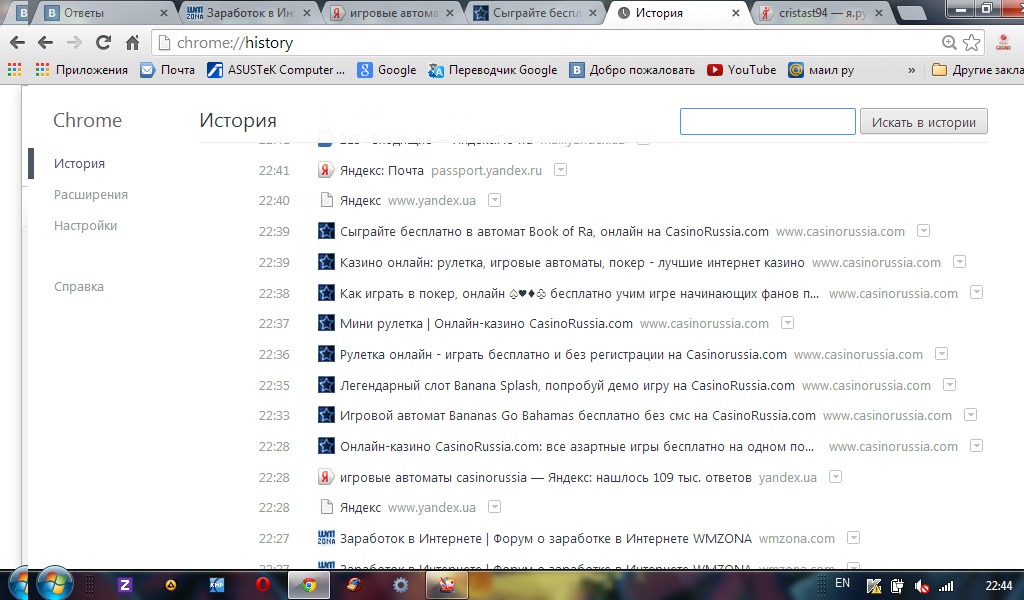Switch to the Сыграйте бесплатно tab
The height and width of the screenshot is (600, 1024).
tap(534, 12)
